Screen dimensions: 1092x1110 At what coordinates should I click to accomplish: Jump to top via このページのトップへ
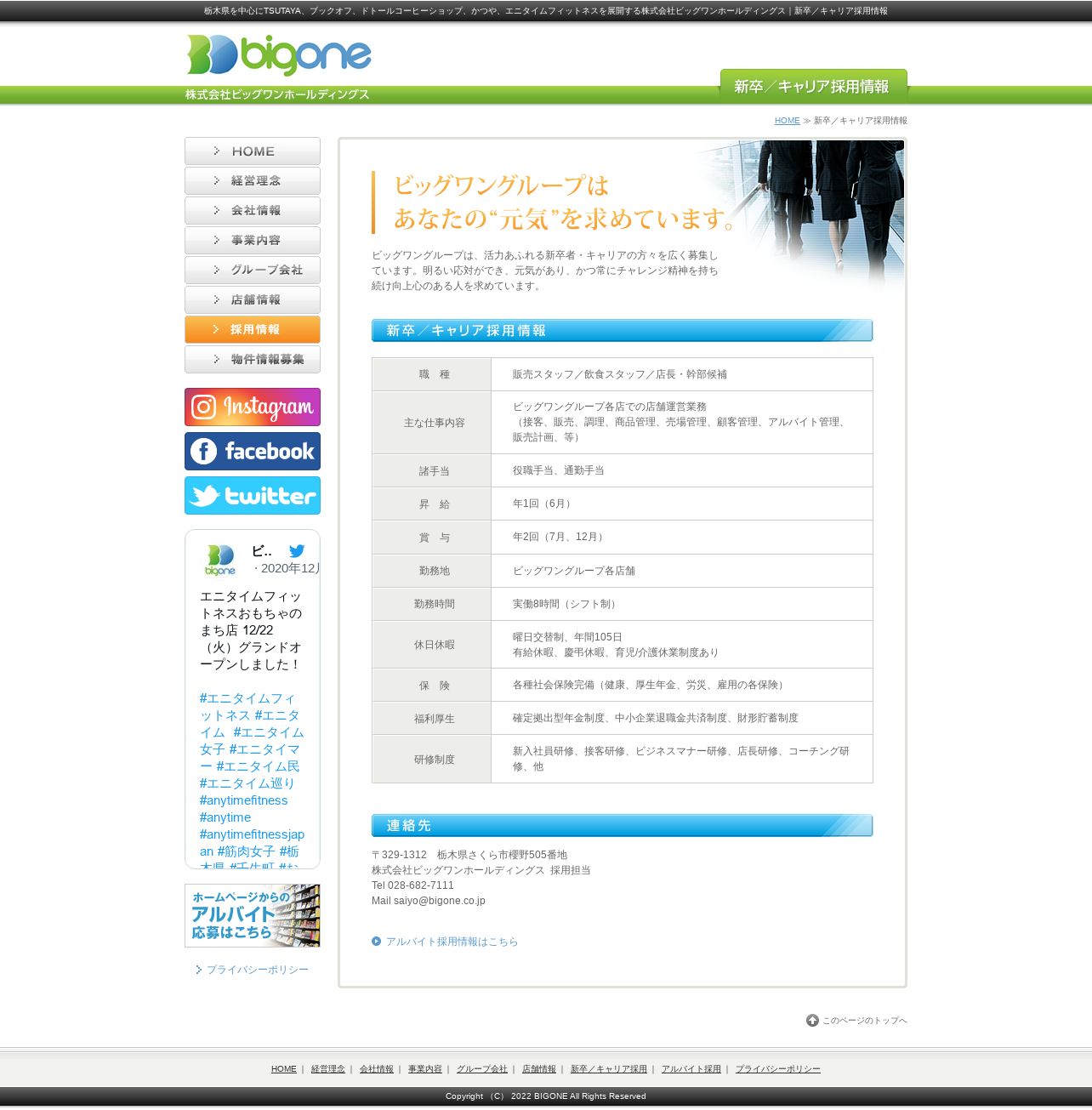864,1021
